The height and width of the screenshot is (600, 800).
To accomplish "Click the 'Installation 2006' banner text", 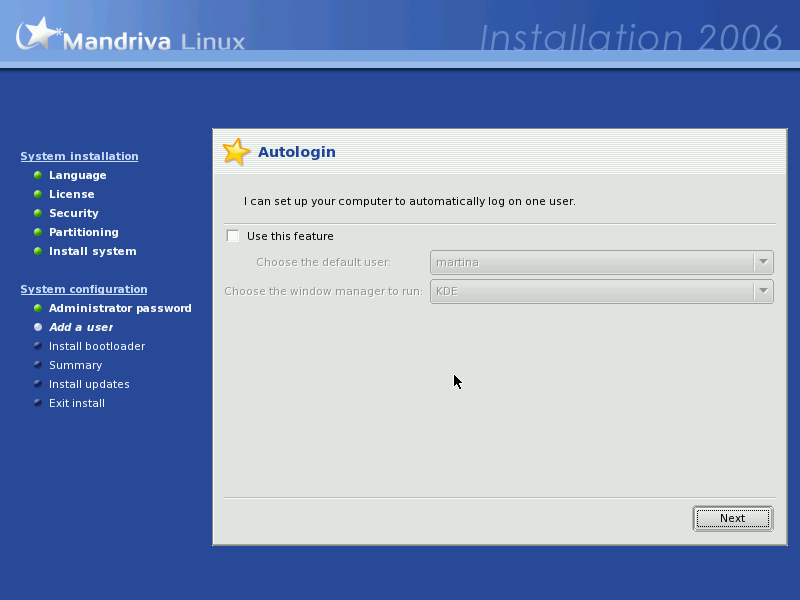I will point(631,38).
